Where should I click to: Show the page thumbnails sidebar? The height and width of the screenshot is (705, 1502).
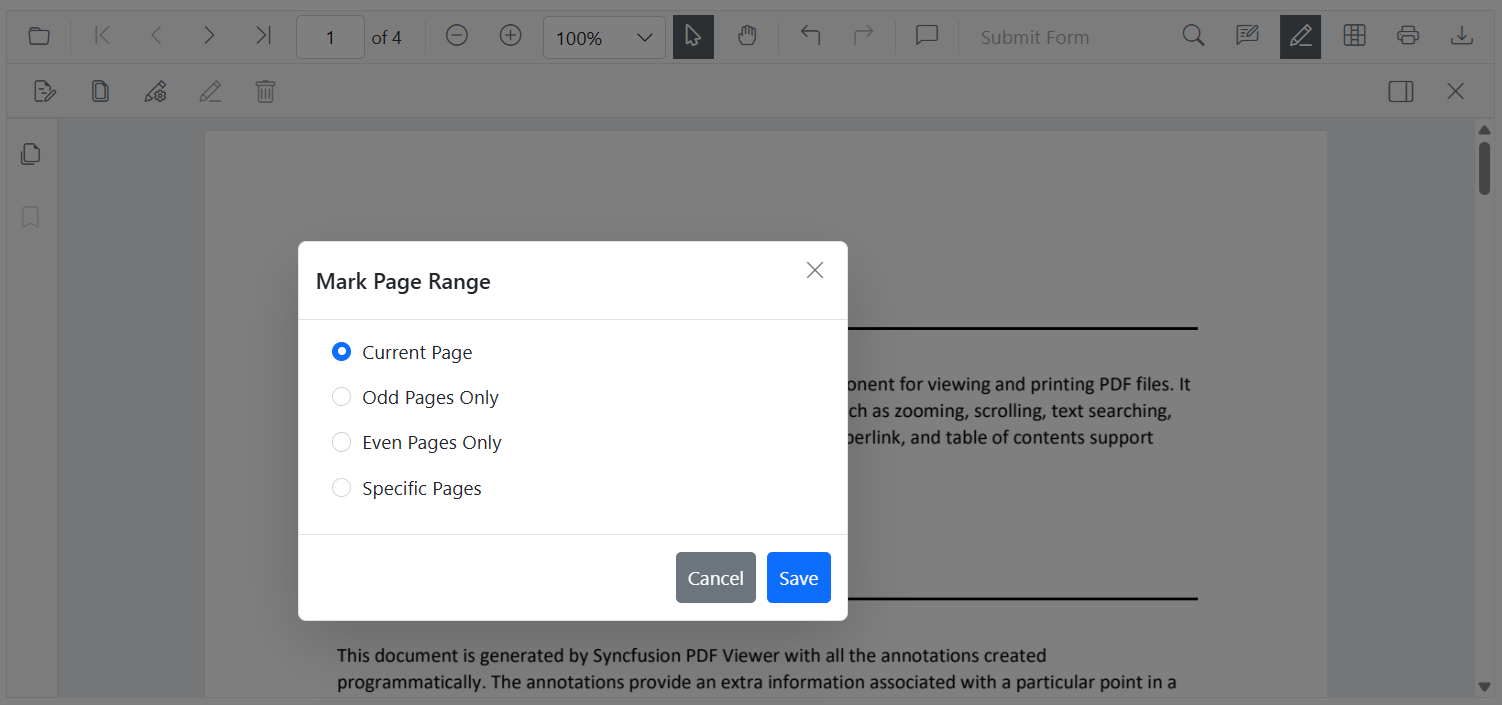[x=30, y=154]
